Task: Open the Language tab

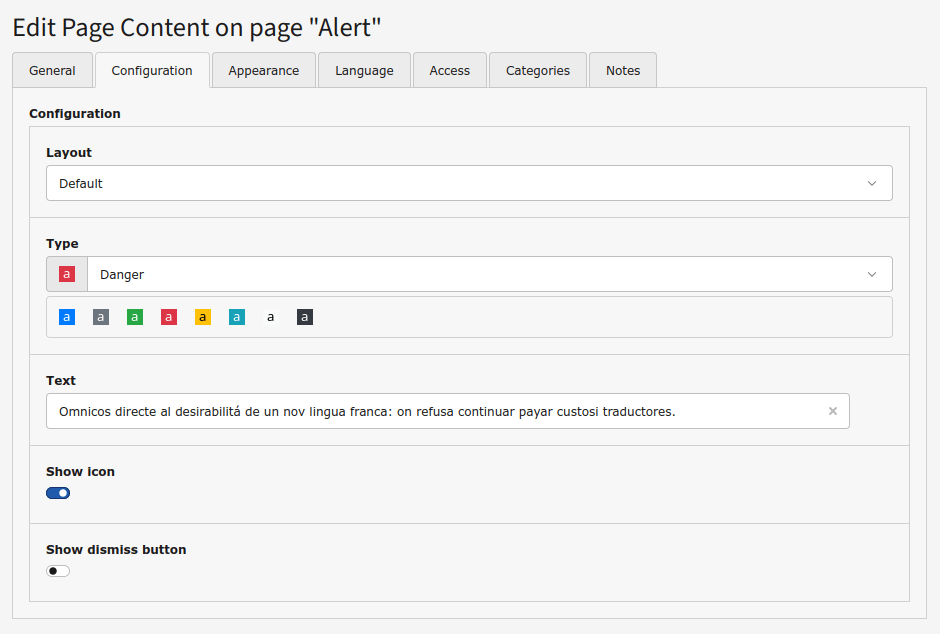Action: tap(364, 71)
